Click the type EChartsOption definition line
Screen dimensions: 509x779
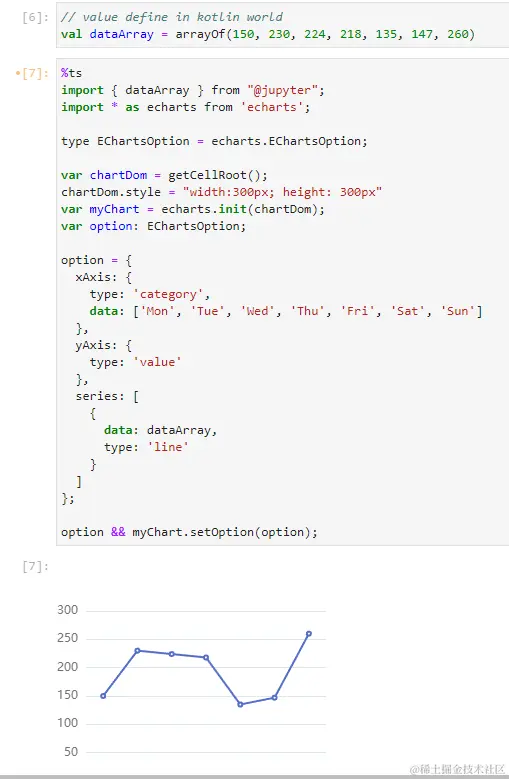[214, 141]
